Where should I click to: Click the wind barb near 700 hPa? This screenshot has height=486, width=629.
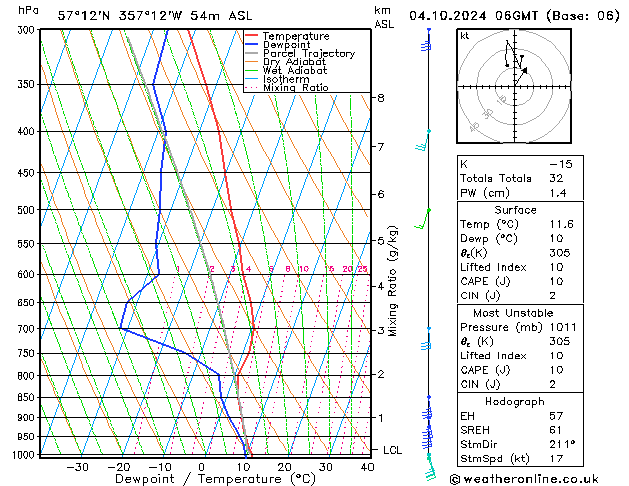tap(426, 339)
